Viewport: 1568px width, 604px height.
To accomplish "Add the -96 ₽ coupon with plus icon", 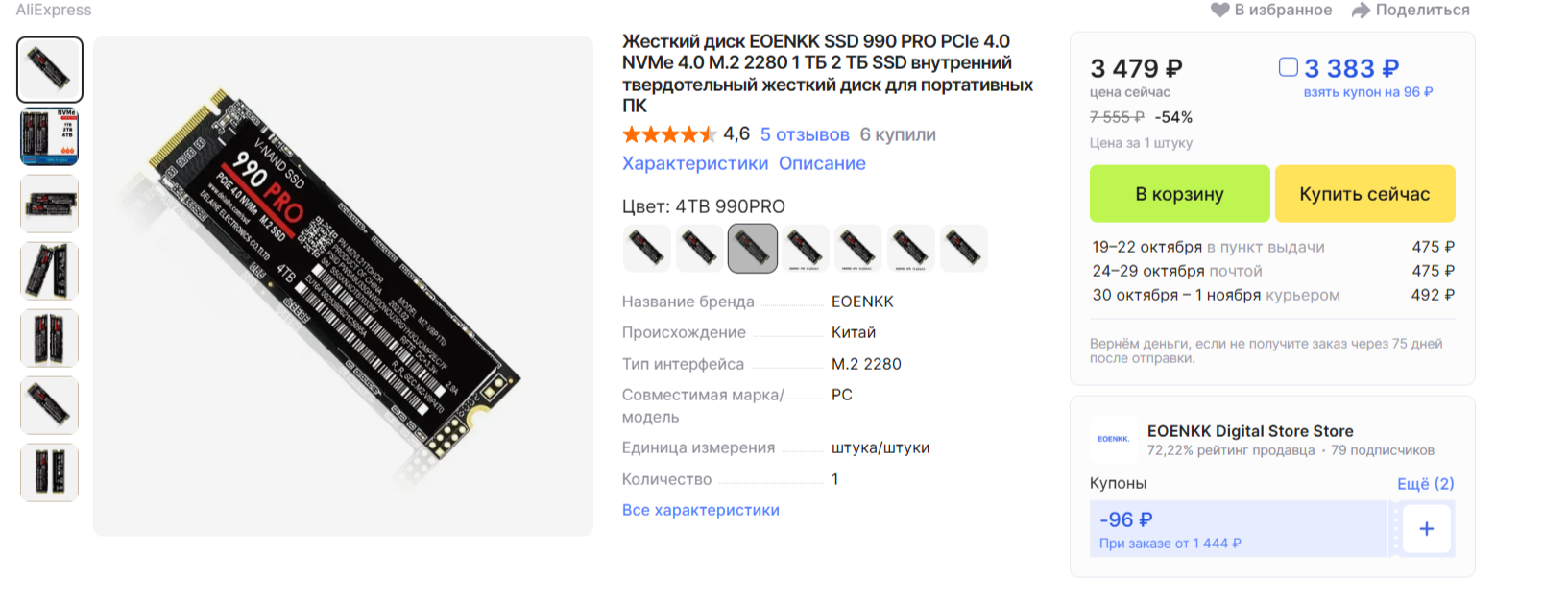I will 1427,529.
